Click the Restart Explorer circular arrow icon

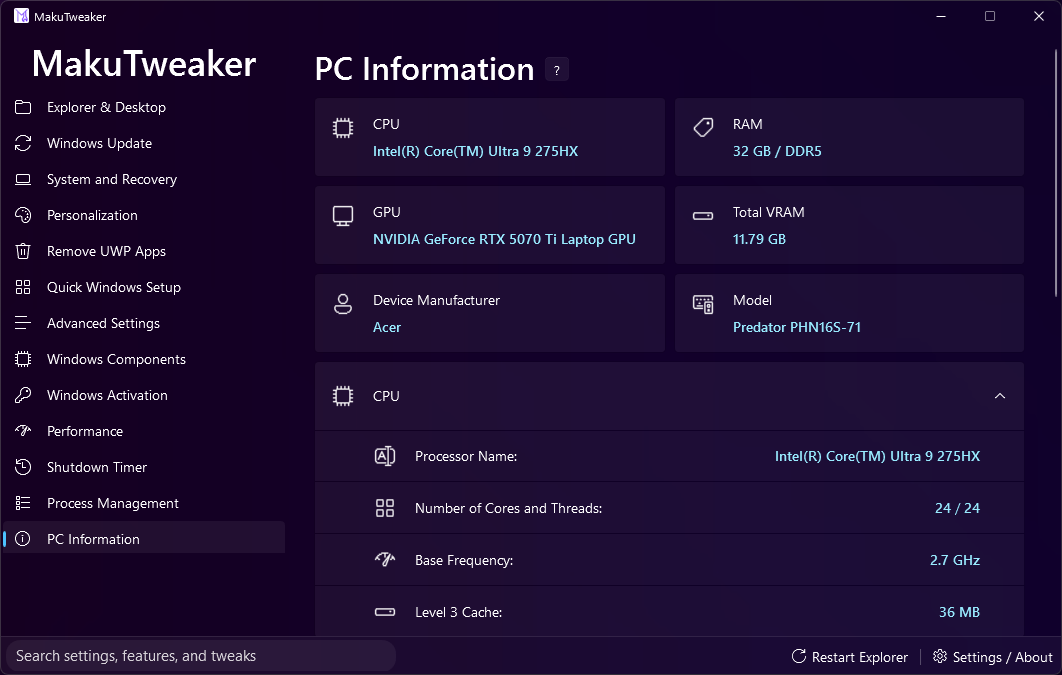click(799, 656)
